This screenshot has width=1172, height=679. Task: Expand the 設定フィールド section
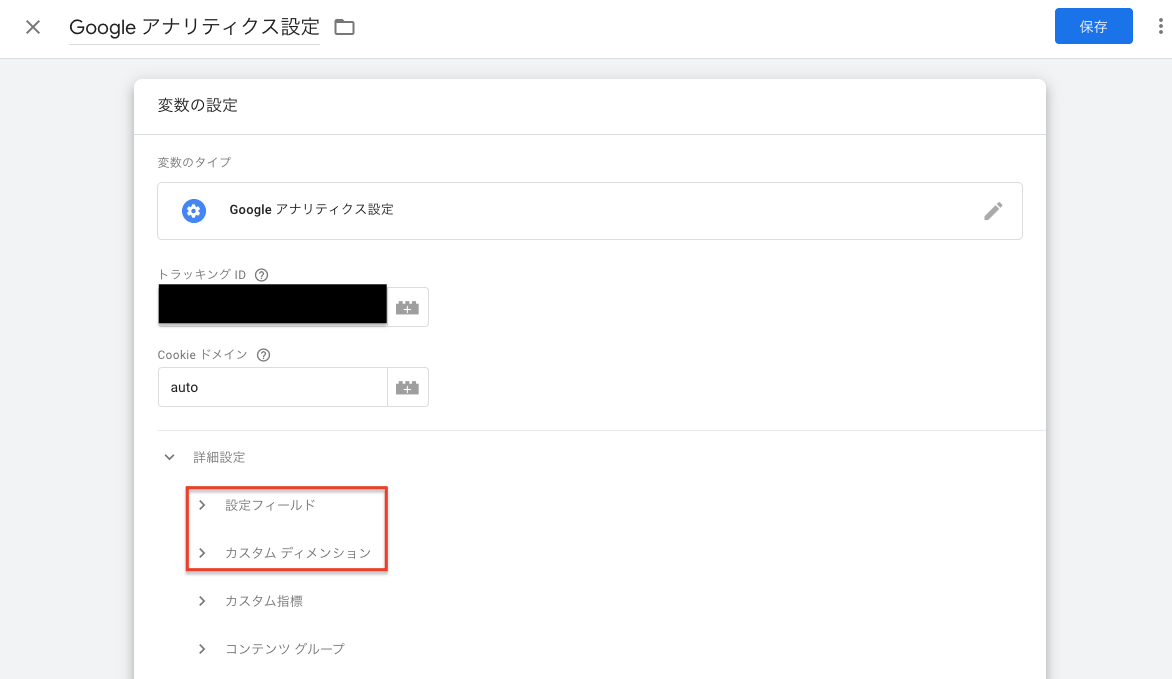pos(258,506)
